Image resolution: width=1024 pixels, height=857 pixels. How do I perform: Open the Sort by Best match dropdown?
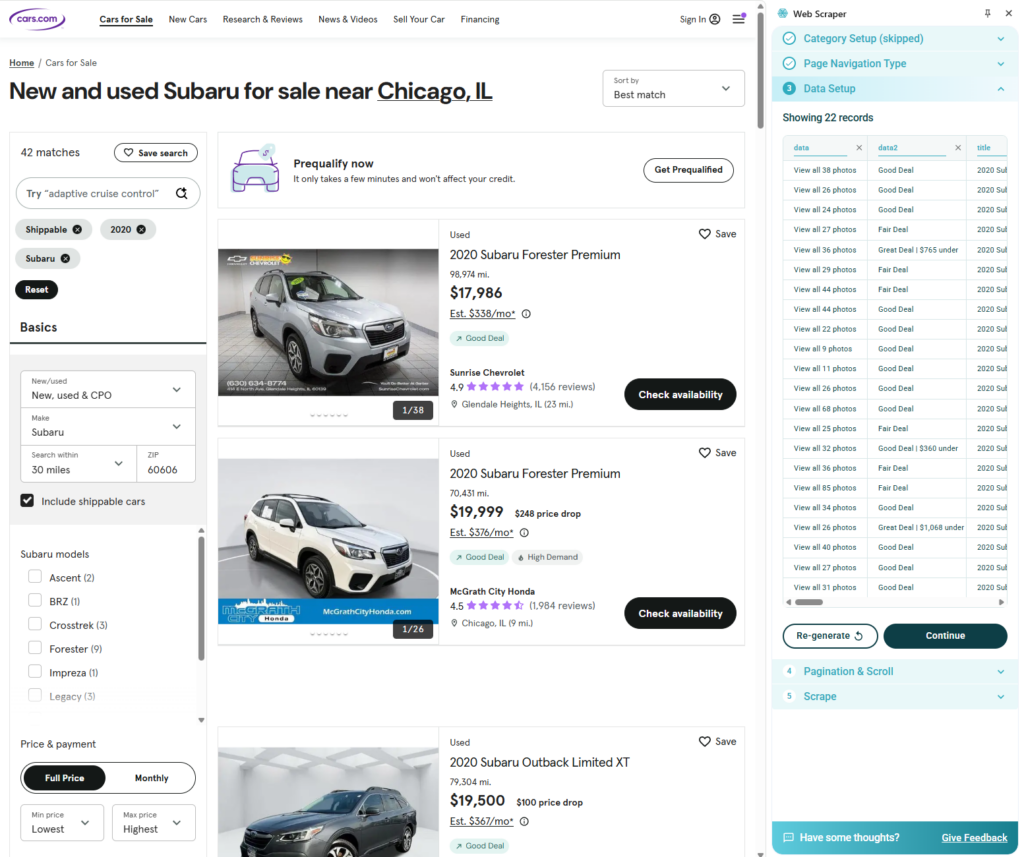pos(673,88)
